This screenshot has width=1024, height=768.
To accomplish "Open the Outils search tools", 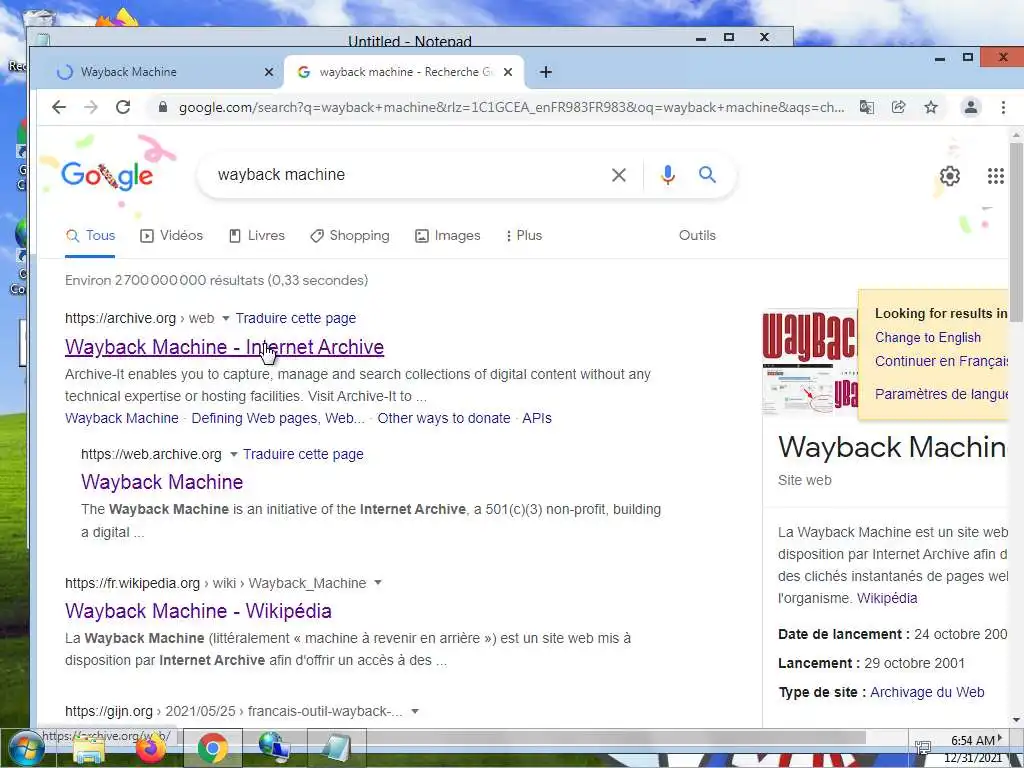I will (x=697, y=236).
